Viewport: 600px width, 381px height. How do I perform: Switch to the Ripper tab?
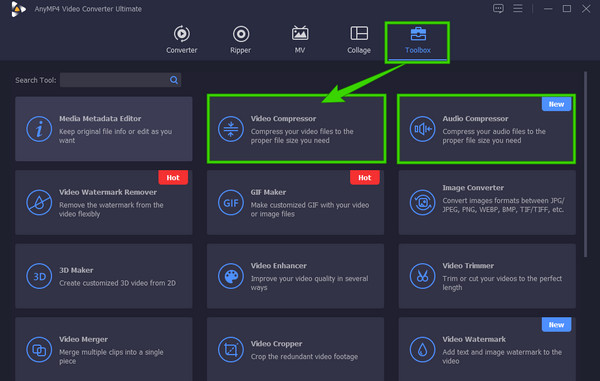[241, 40]
